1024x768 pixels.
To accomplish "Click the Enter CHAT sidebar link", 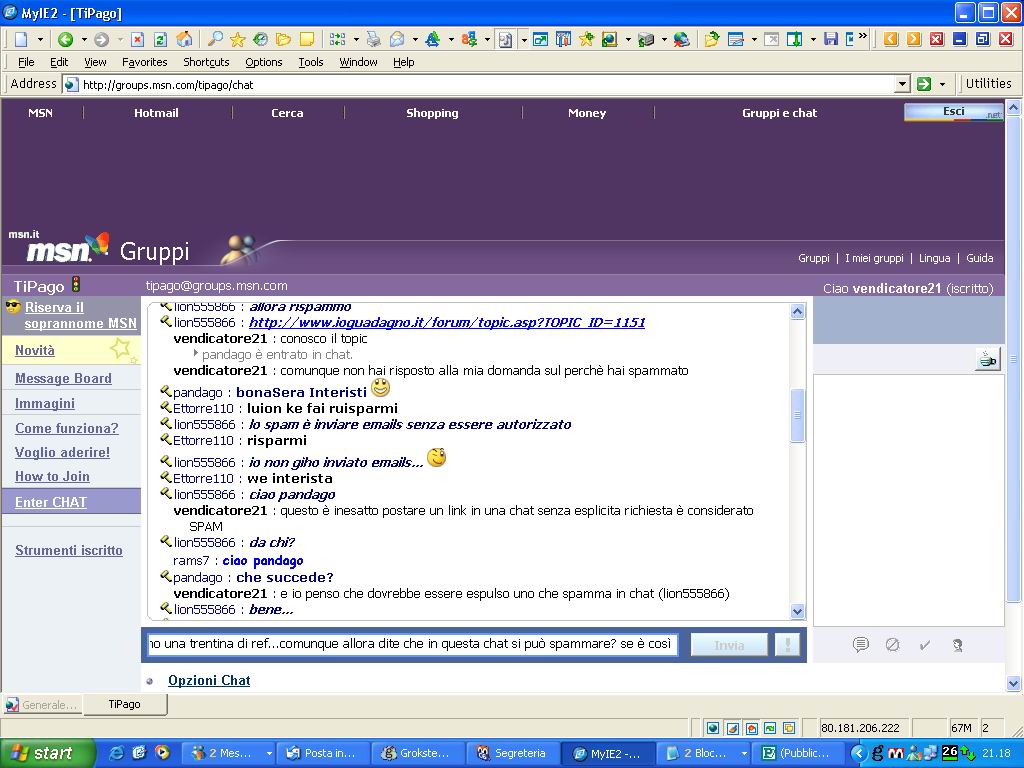I will 51,502.
